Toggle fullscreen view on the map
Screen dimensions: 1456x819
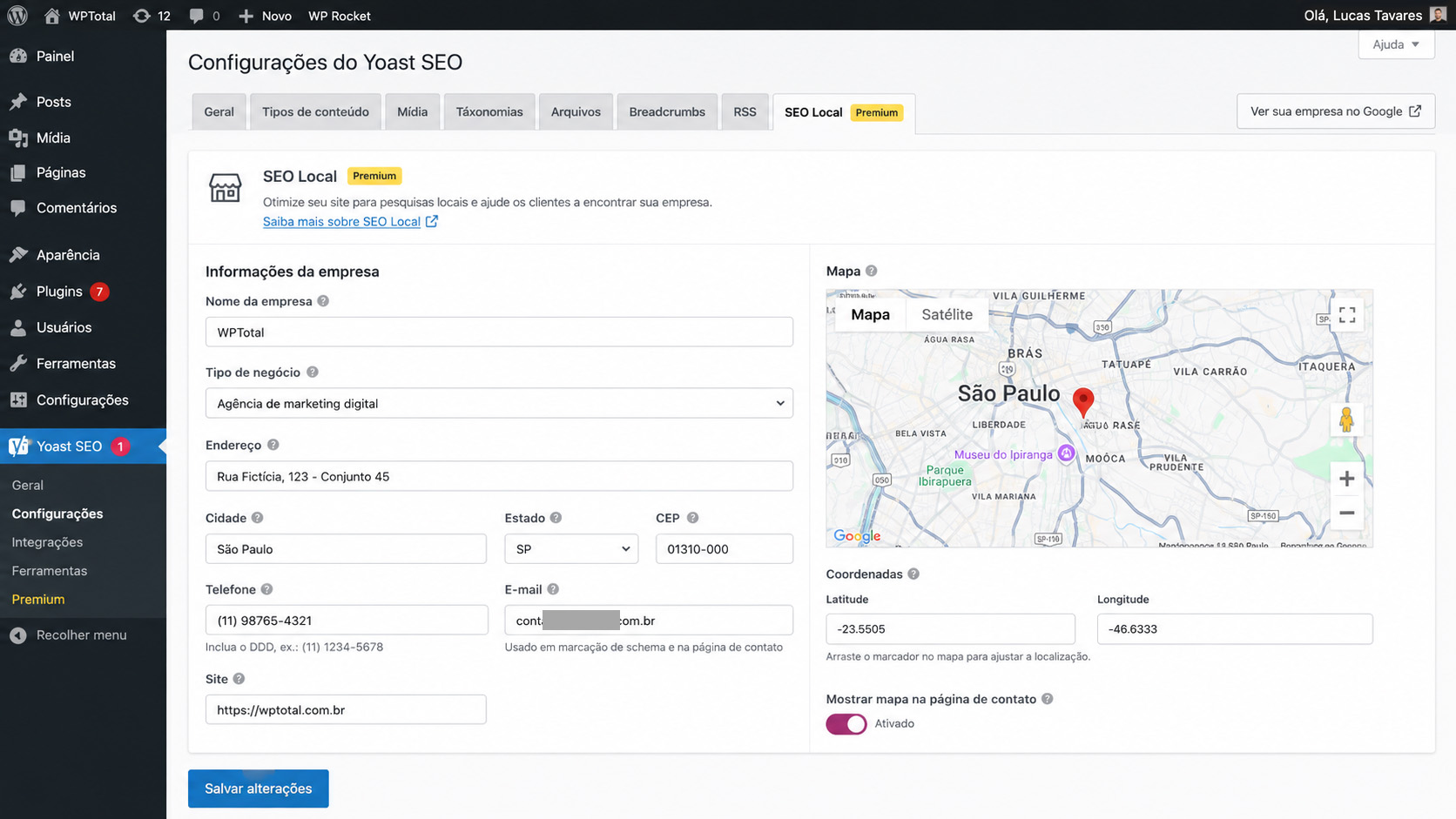(x=1347, y=315)
